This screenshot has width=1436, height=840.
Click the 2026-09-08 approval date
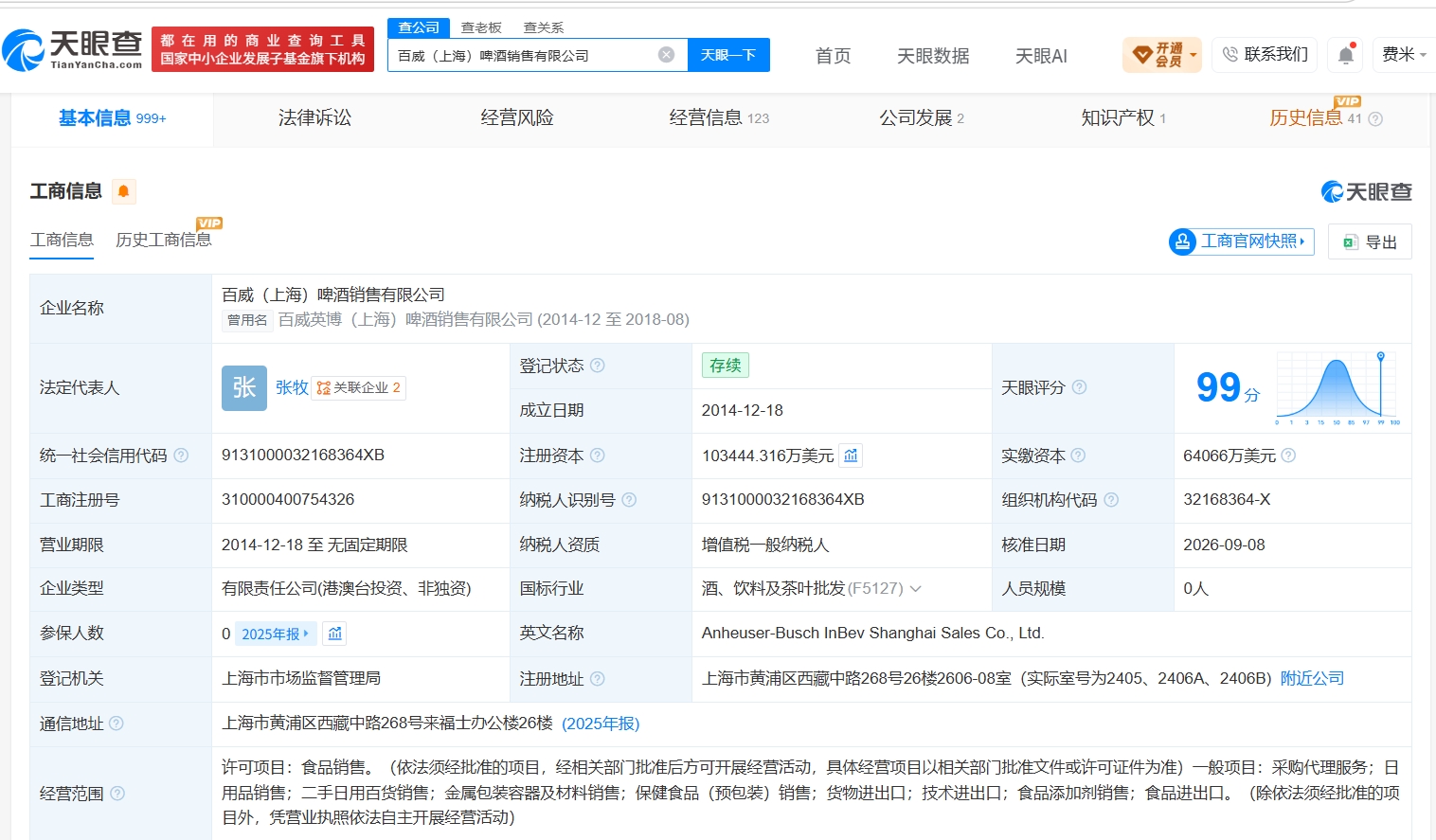point(1224,545)
